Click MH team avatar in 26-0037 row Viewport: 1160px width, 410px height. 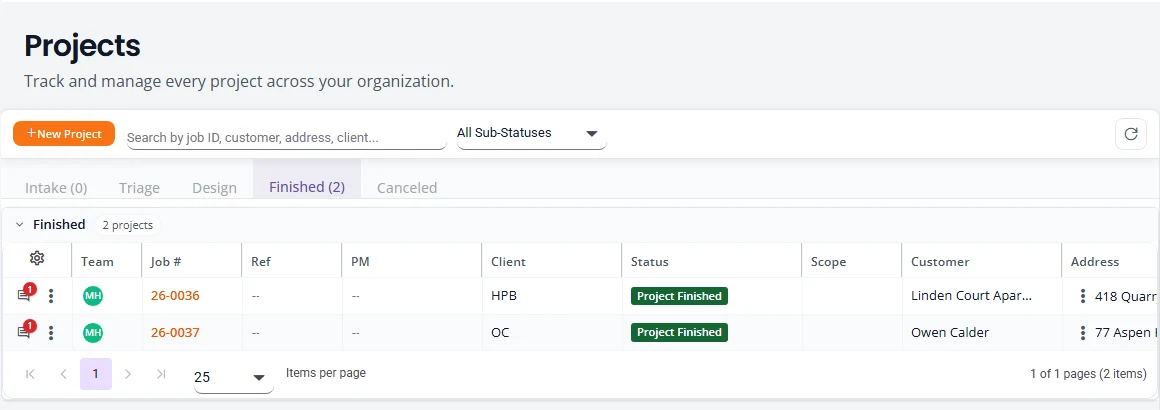[x=93, y=332]
